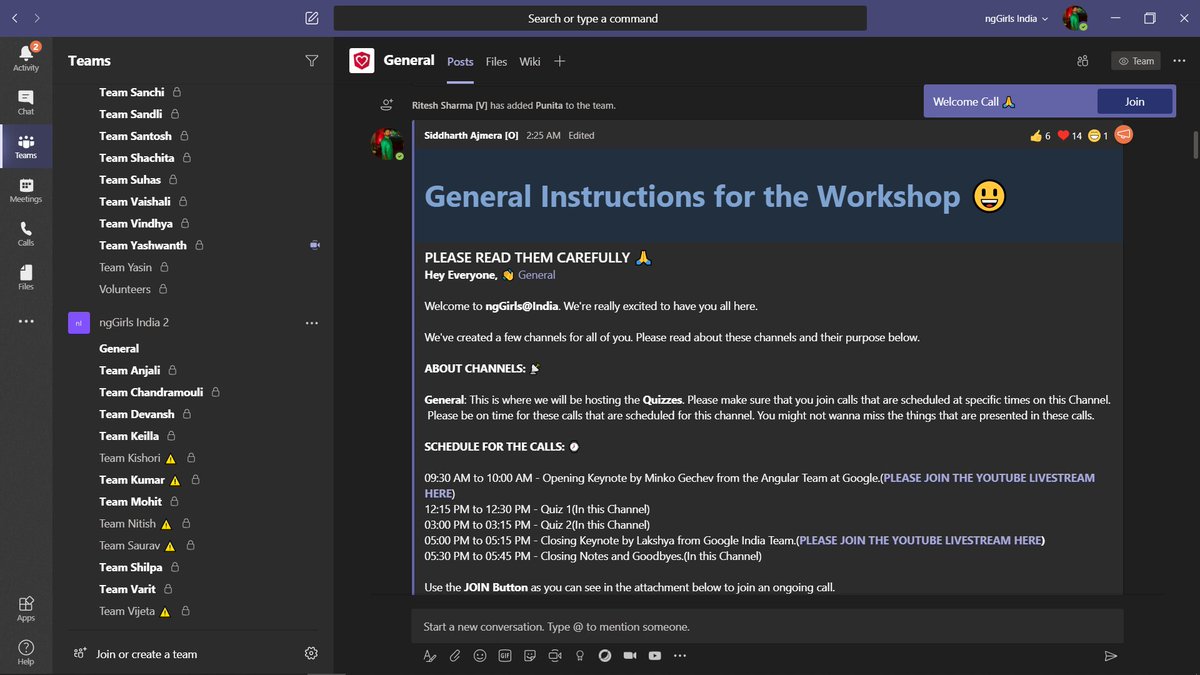
Task: Click the new chat compose icon
Action: (312, 18)
